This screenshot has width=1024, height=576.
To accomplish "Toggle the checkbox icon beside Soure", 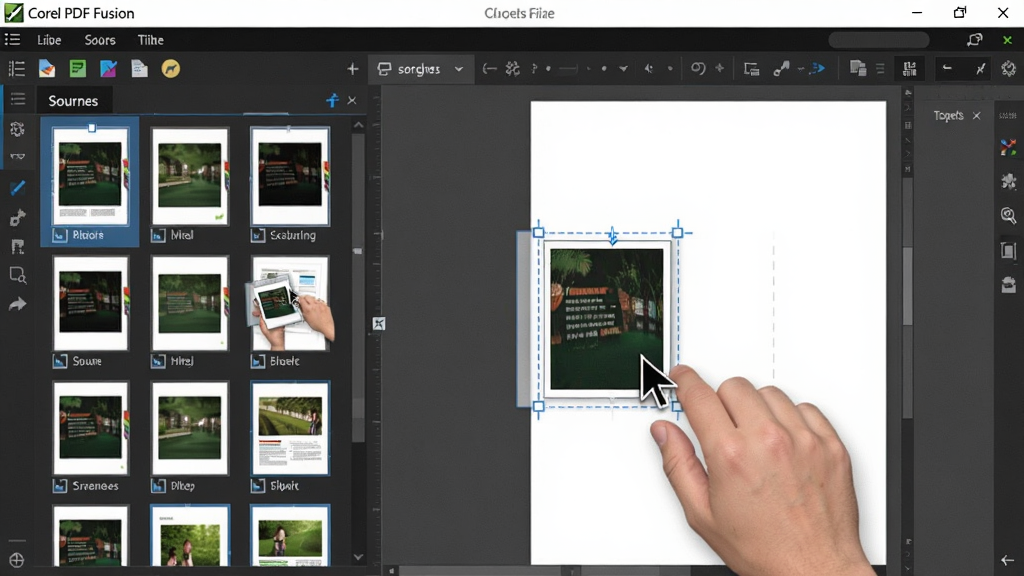I will click(x=60, y=360).
